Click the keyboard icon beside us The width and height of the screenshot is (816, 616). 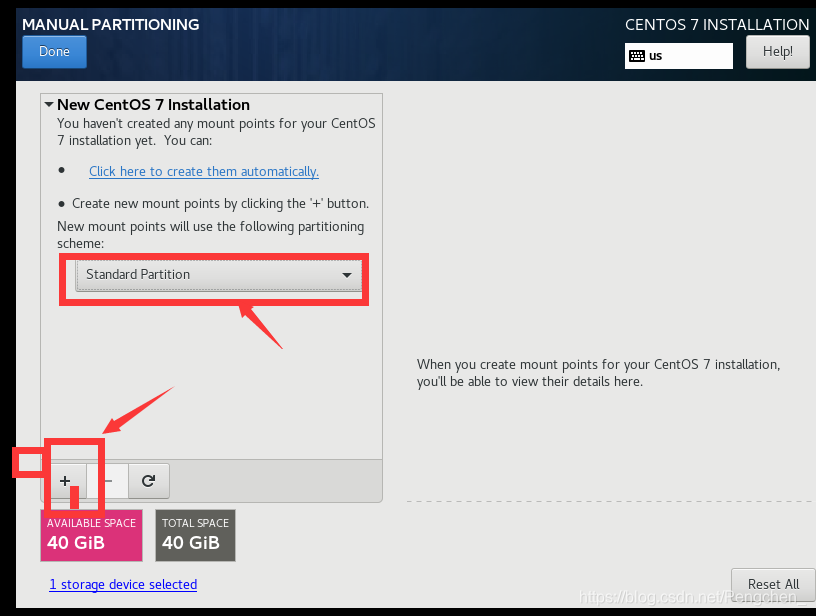click(x=637, y=56)
